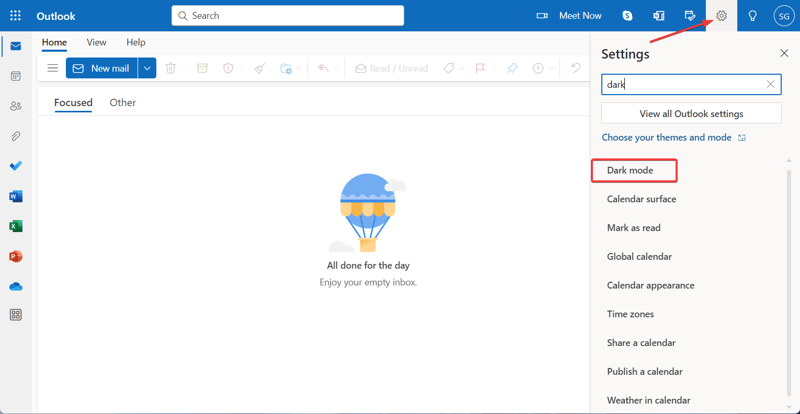Open OneDrive from the sidebar
Image resolution: width=800 pixels, height=414 pixels.
(x=16, y=286)
